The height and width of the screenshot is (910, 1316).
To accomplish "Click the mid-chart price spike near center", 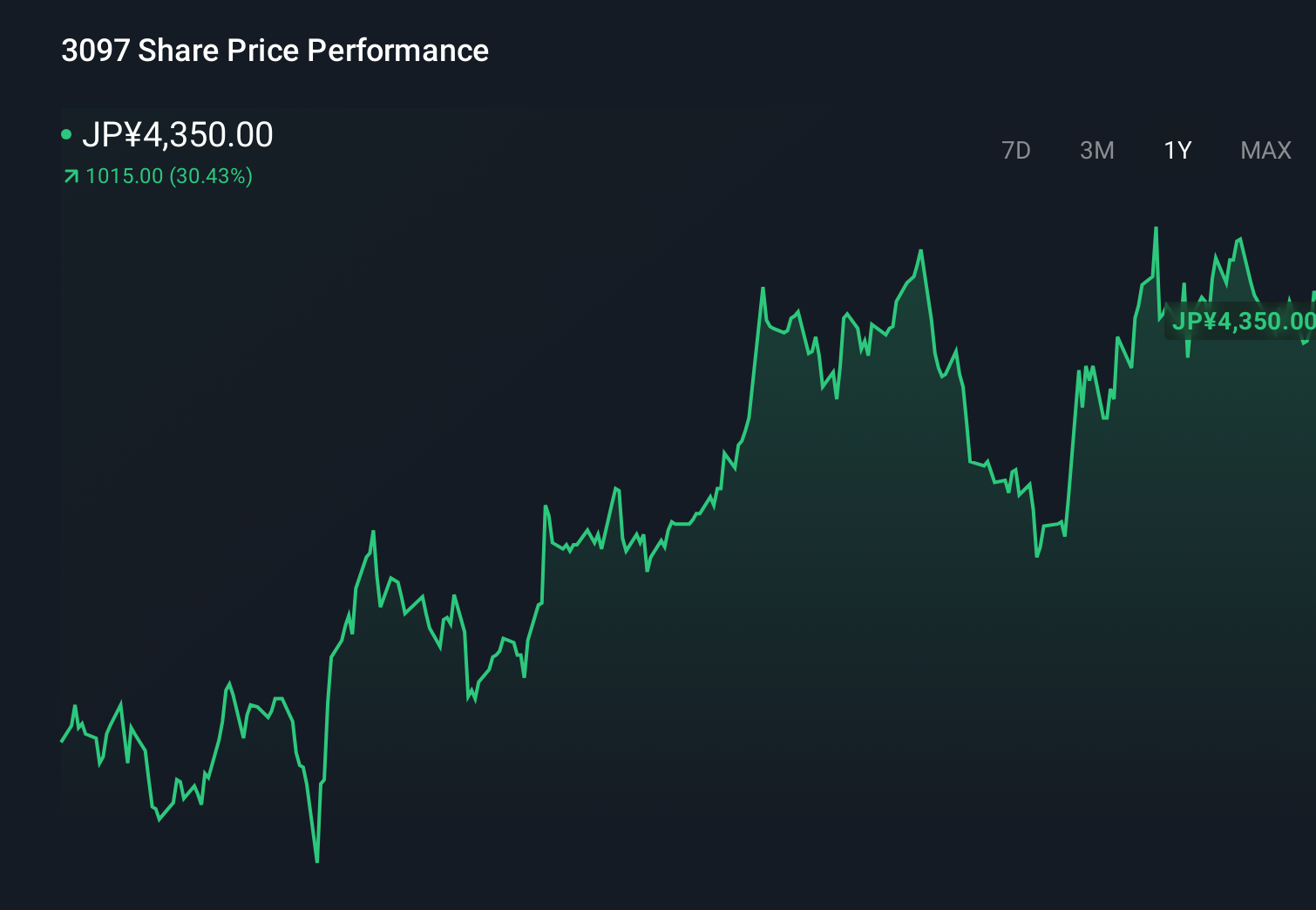I will click(762, 288).
